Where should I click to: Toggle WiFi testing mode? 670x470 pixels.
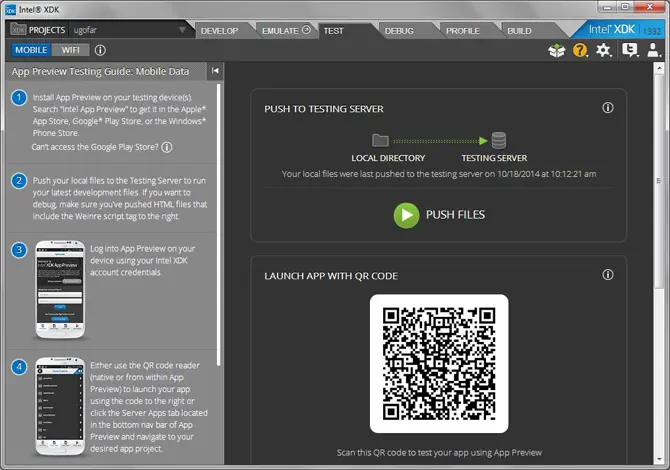pyautogui.click(x=71, y=50)
